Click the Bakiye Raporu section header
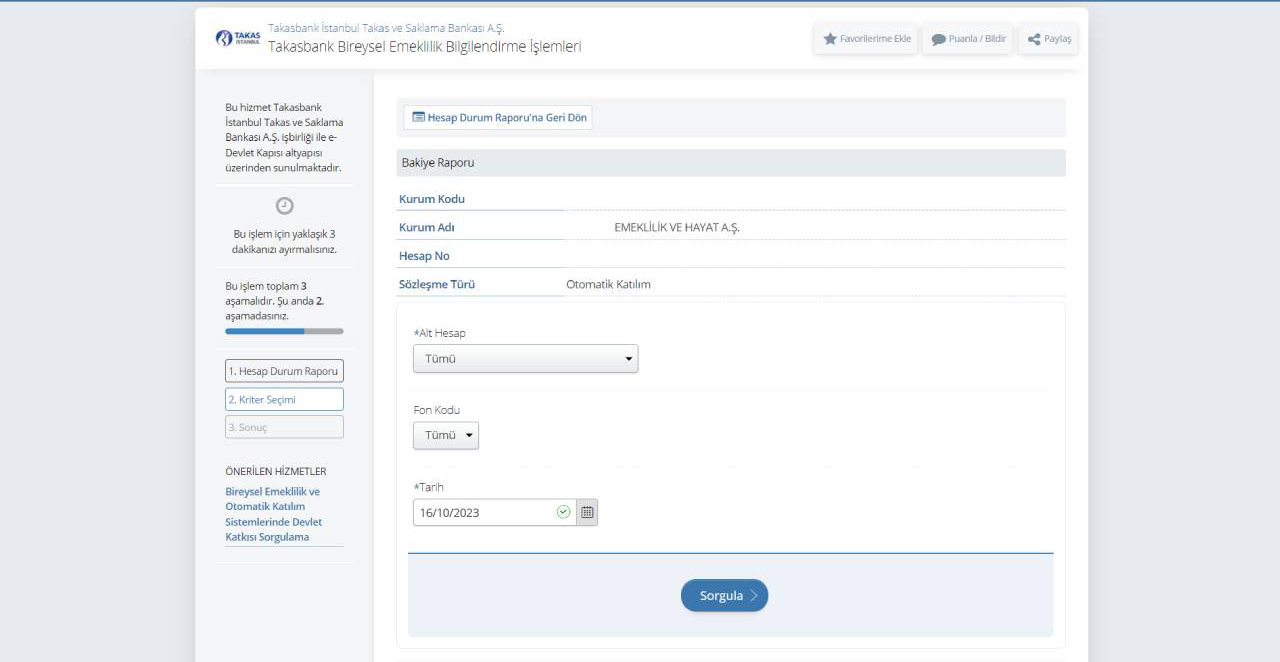The height and width of the screenshot is (662, 1280). point(730,162)
